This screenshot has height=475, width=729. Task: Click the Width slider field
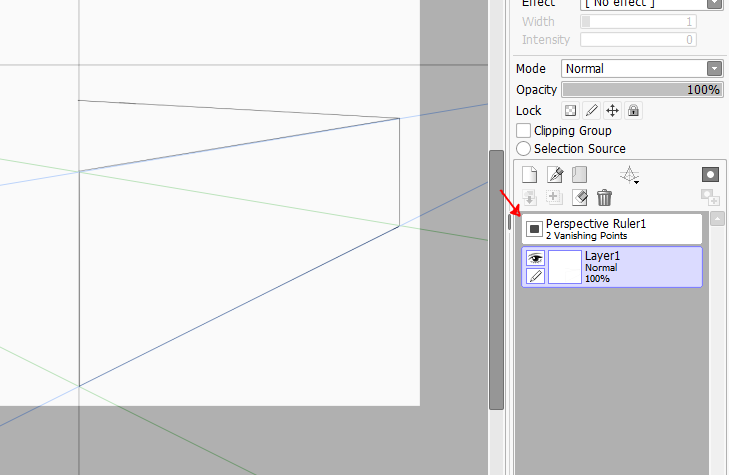tap(638, 21)
